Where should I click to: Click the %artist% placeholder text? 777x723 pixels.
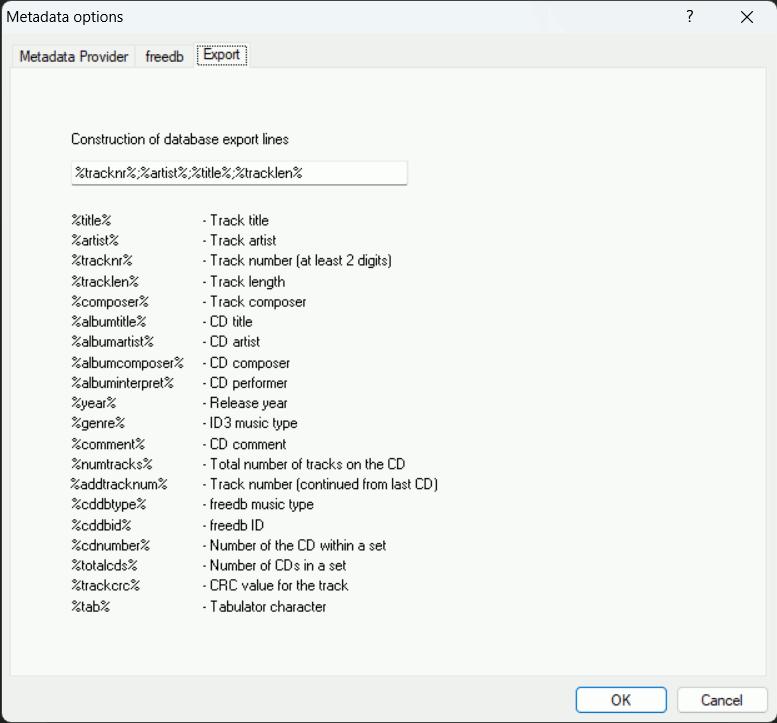pyautogui.click(x=96, y=241)
